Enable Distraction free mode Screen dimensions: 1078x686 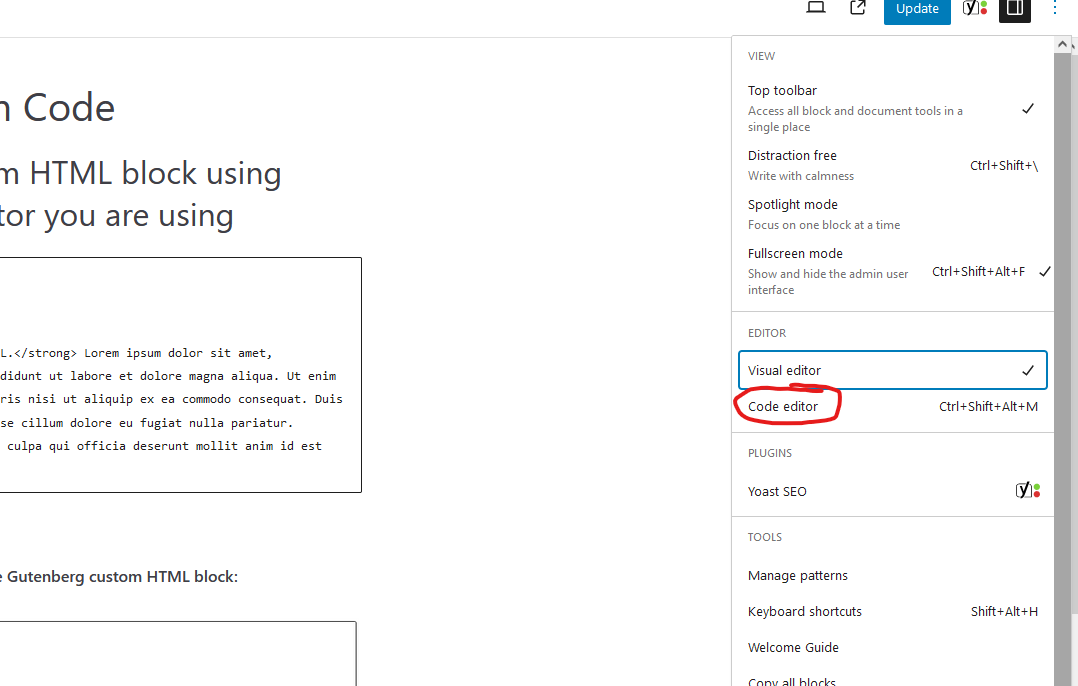[892, 165]
